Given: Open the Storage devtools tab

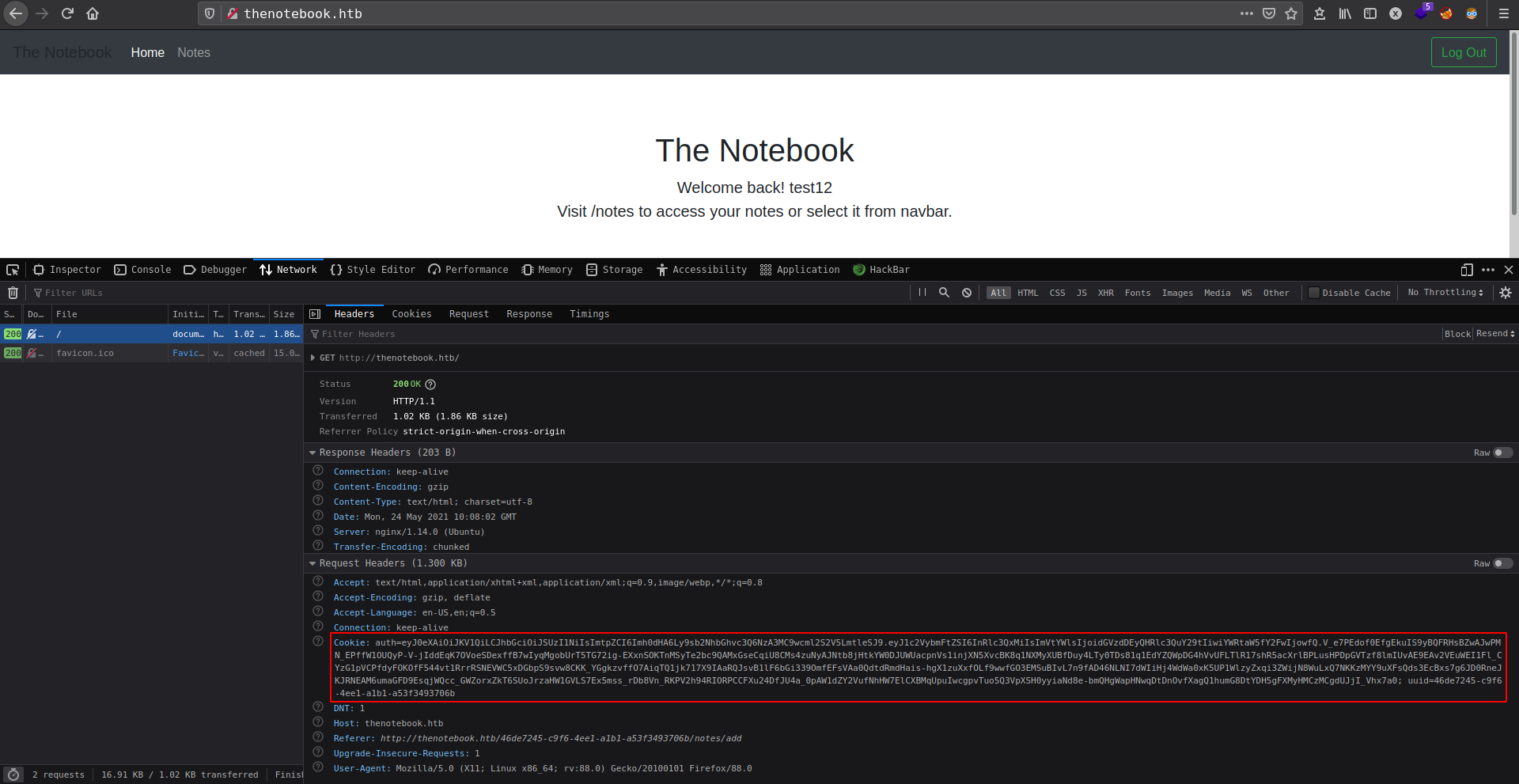Looking at the screenshot, I should [614, 270].
